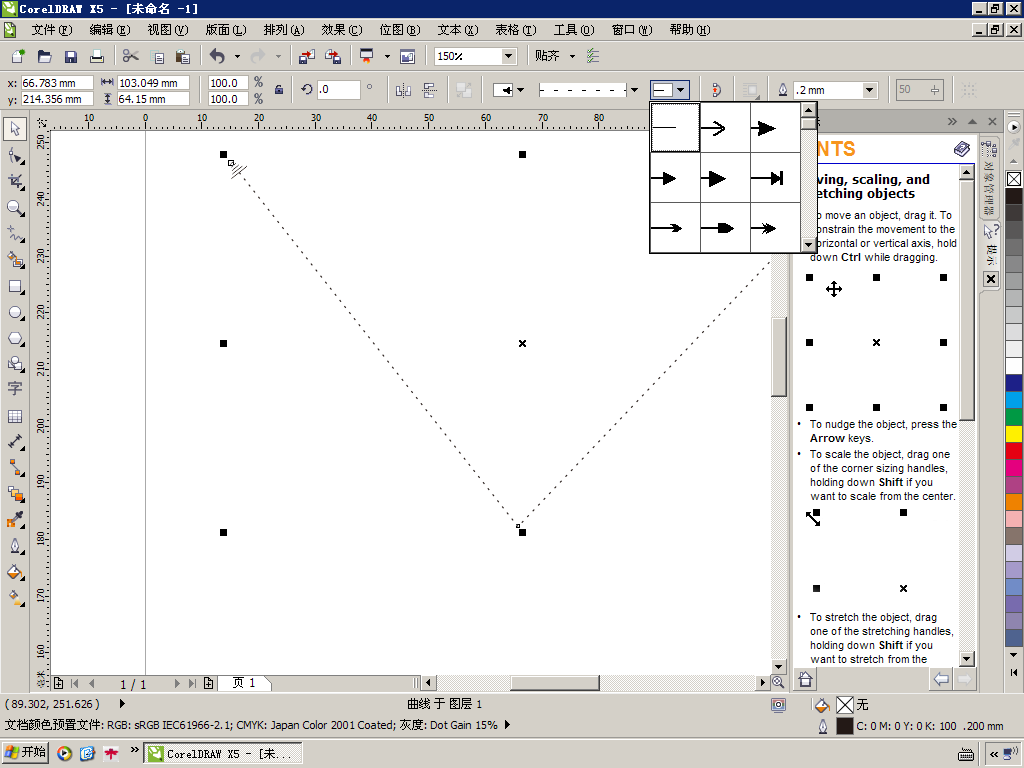Click the Print icon

click(x=97, y=56)
